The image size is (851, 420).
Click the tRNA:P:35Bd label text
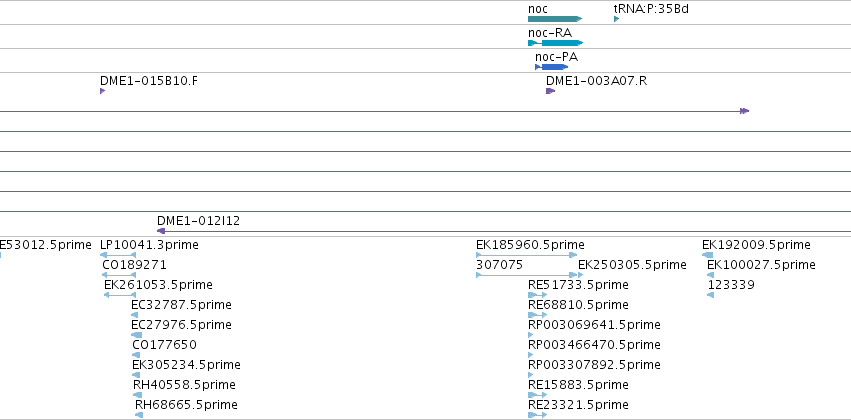click(x=651, y=9)
